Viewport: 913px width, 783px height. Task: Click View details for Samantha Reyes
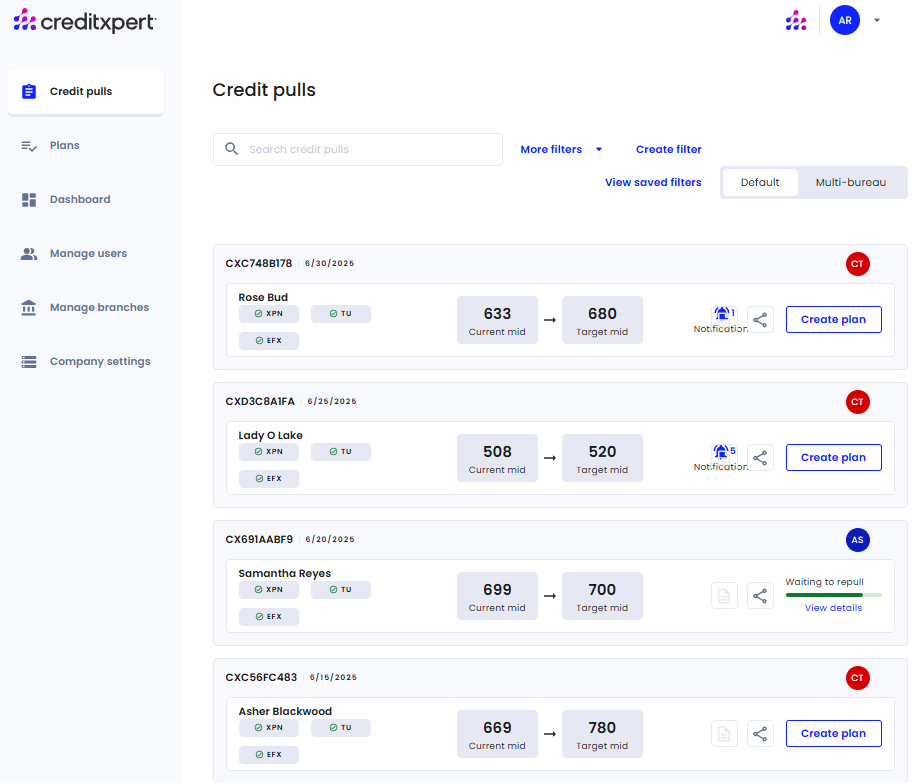click(833, 608)
